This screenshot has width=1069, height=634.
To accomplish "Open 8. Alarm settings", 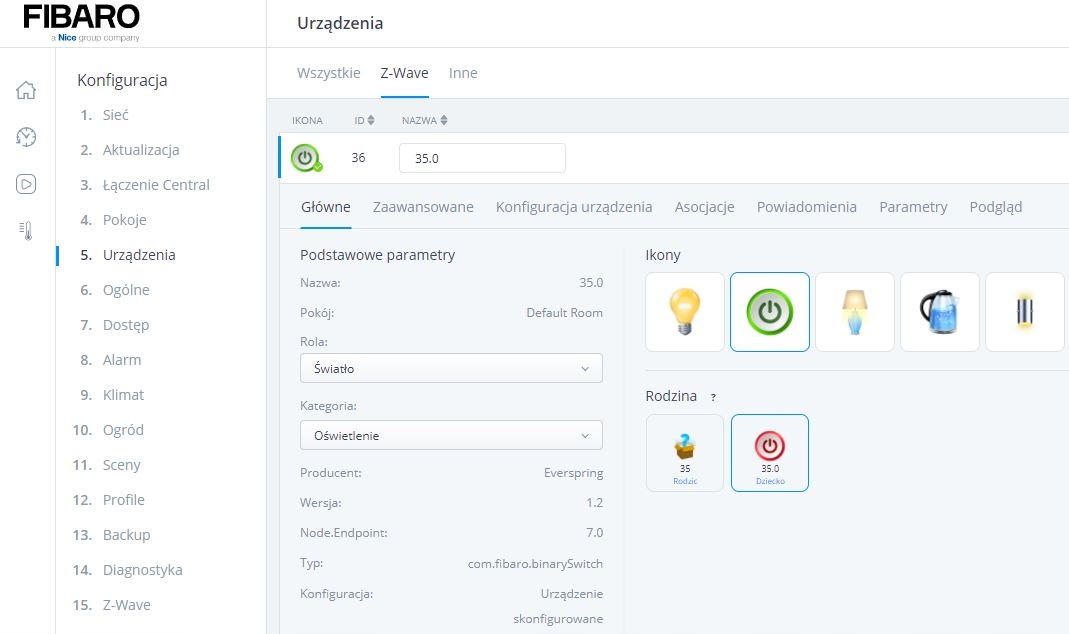I will coord(110,360).
